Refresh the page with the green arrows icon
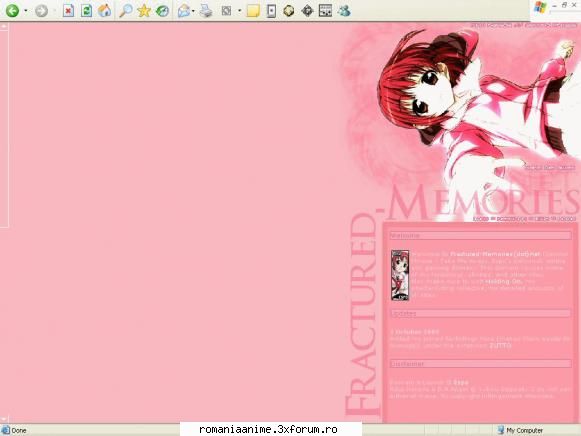 coord(86,11)
